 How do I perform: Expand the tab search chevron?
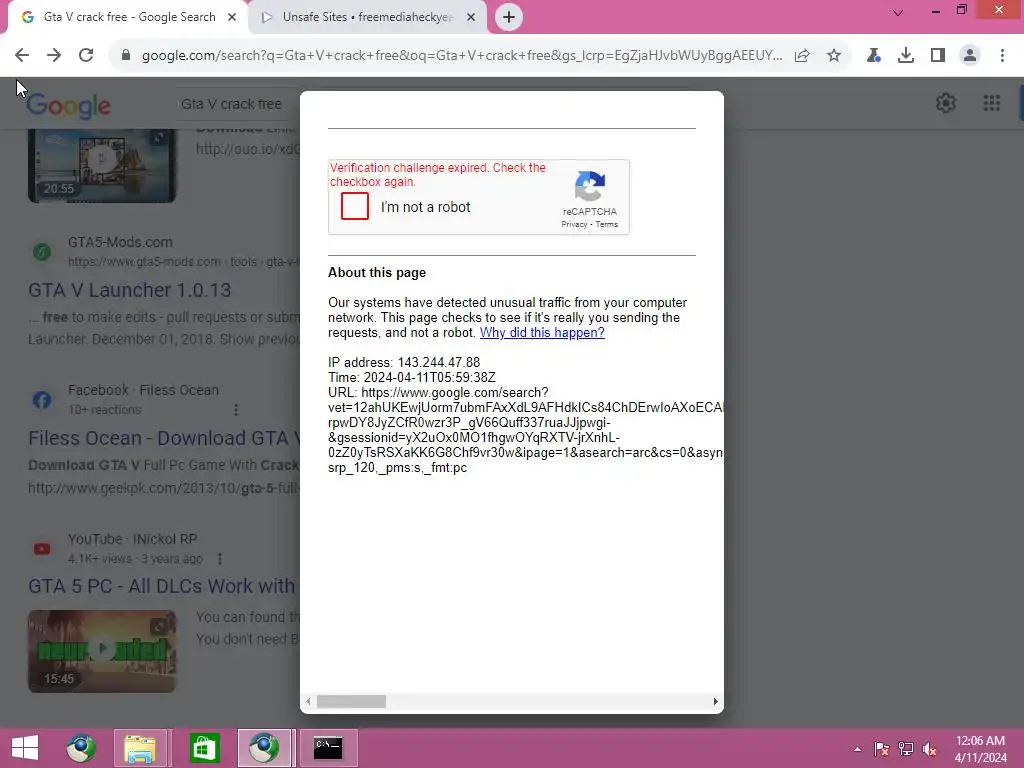click(x=898, y=12)
